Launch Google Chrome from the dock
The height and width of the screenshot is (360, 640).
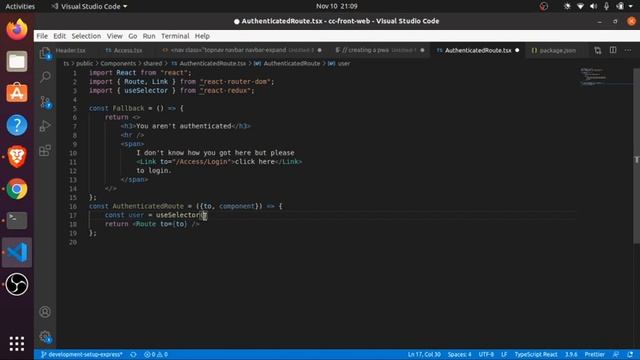(17, 189)
